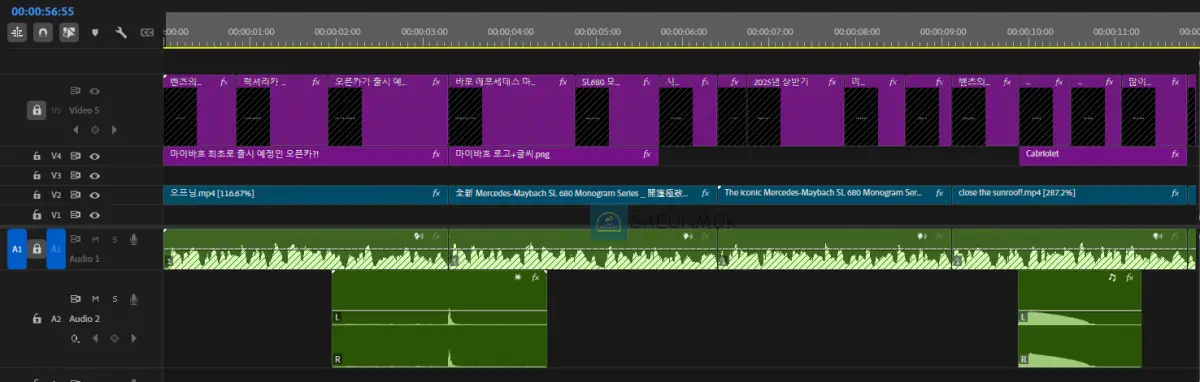
Task: Toggle A1 source patching button
Action: coord(17,248)
